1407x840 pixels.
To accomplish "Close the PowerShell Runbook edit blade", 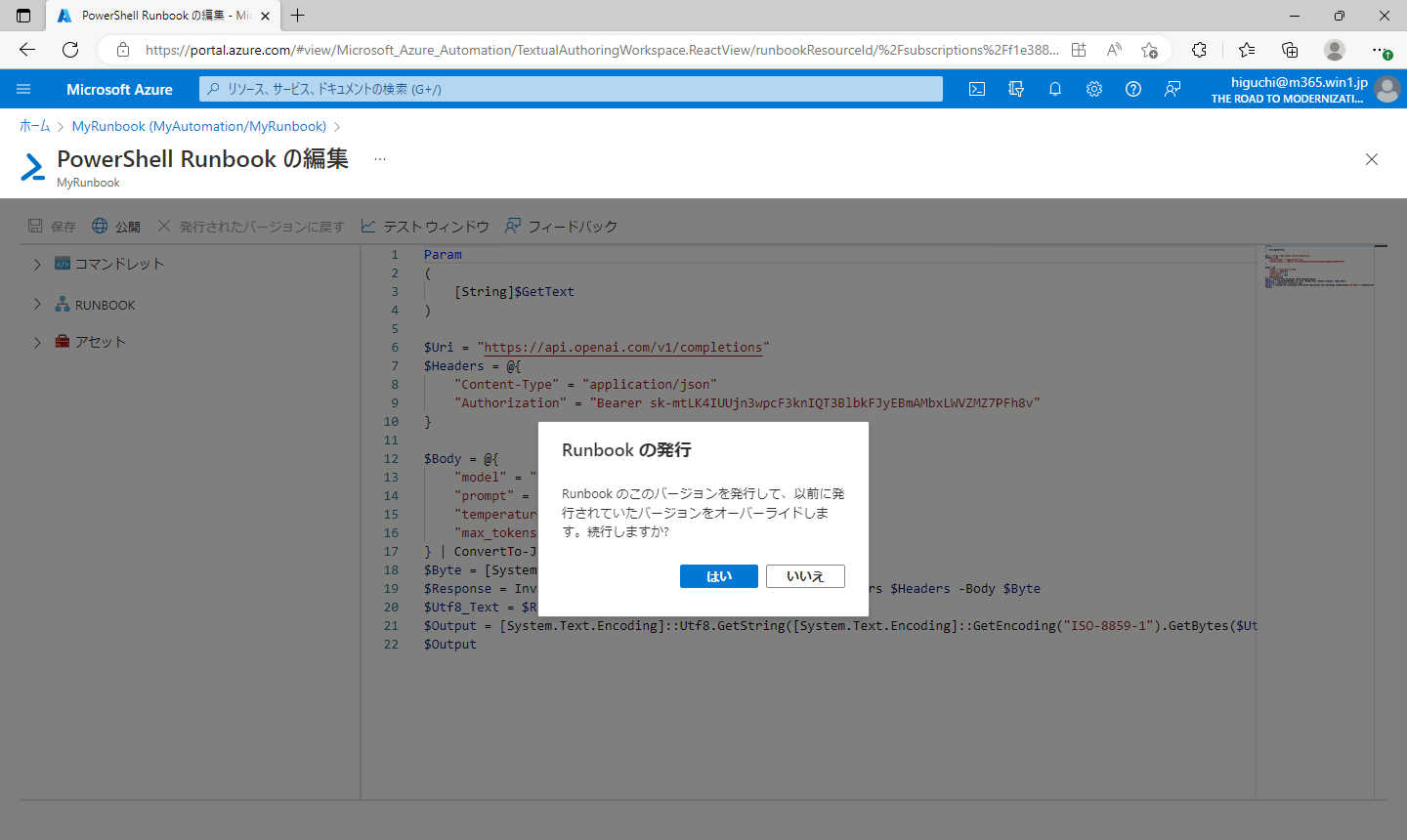I will pos(1372,159).
